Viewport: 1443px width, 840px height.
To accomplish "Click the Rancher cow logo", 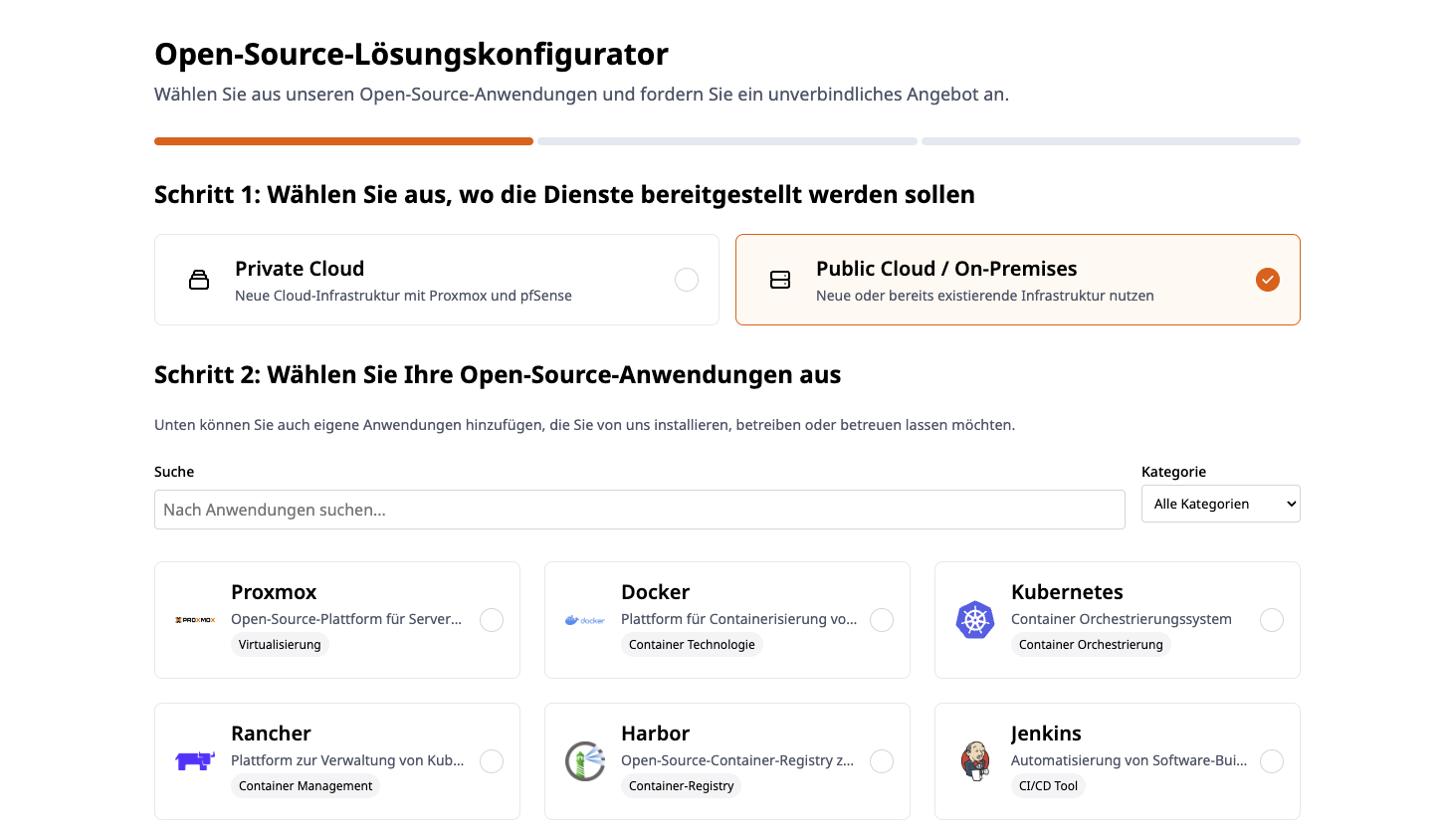I will (195, 761).
